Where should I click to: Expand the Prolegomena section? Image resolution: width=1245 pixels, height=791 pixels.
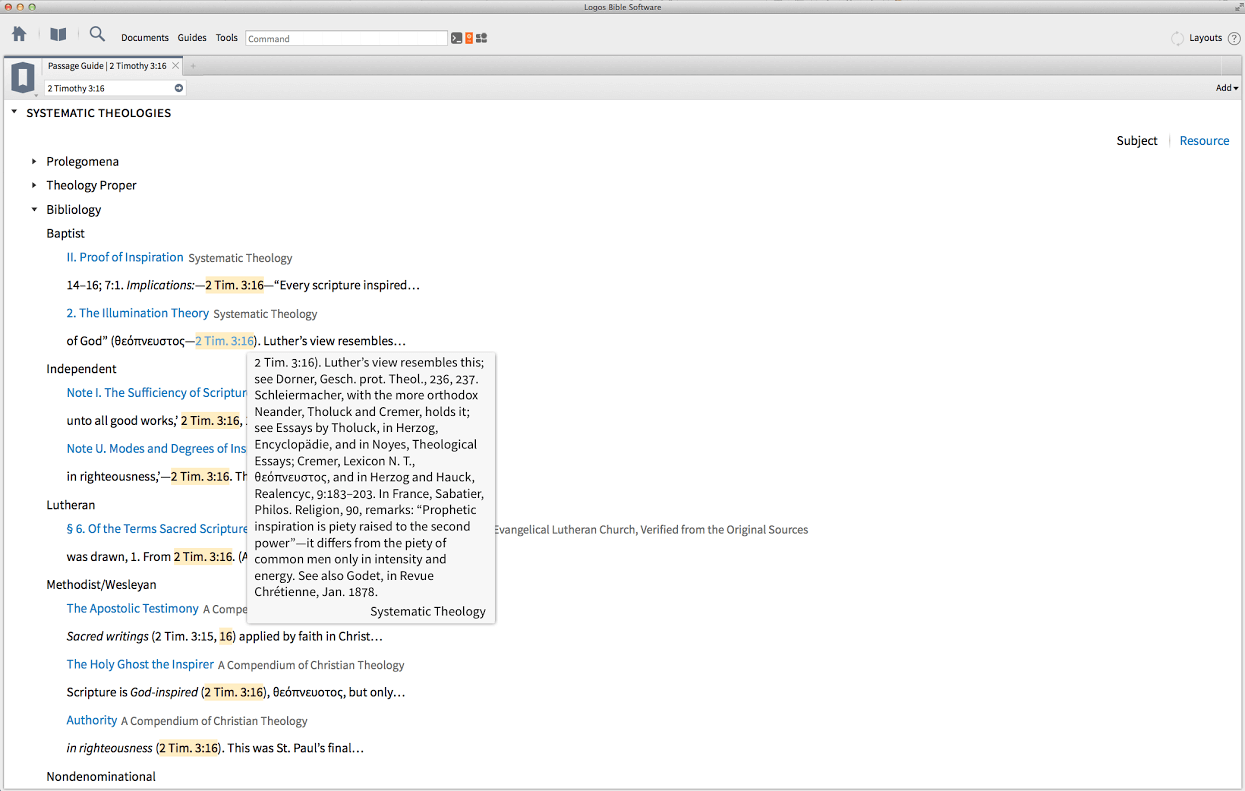(x=34, y=161)
